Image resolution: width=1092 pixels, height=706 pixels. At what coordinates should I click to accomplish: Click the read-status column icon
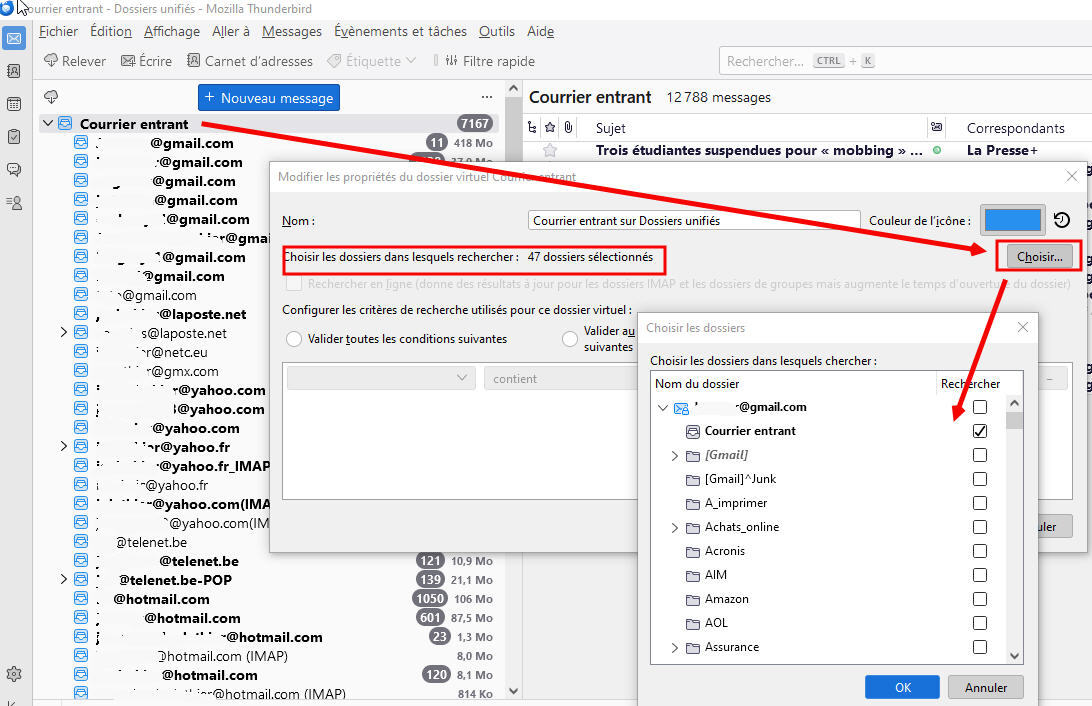tap(937, 127)
